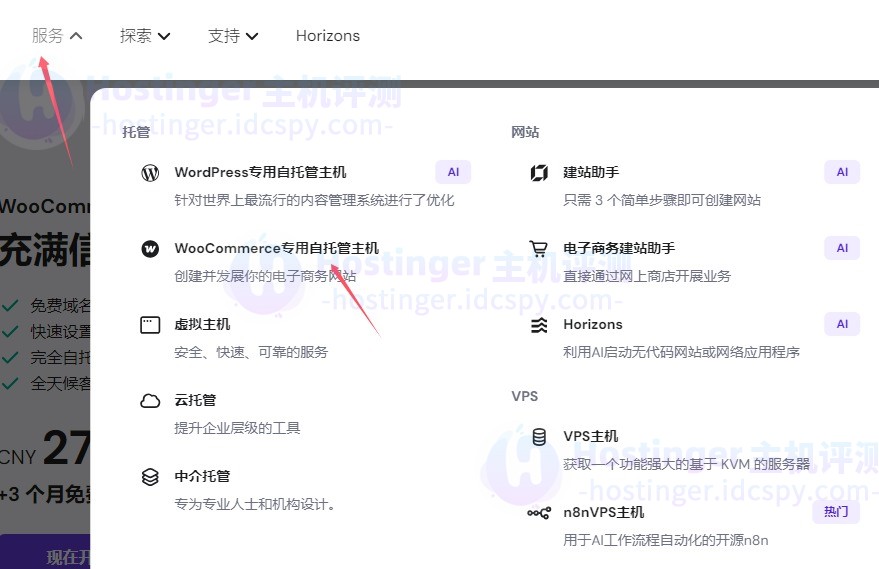This screenshot has width=879, height=569.
Task: Open WooCommerce专用自托管主机 link
Action: (x=276, y=248)
